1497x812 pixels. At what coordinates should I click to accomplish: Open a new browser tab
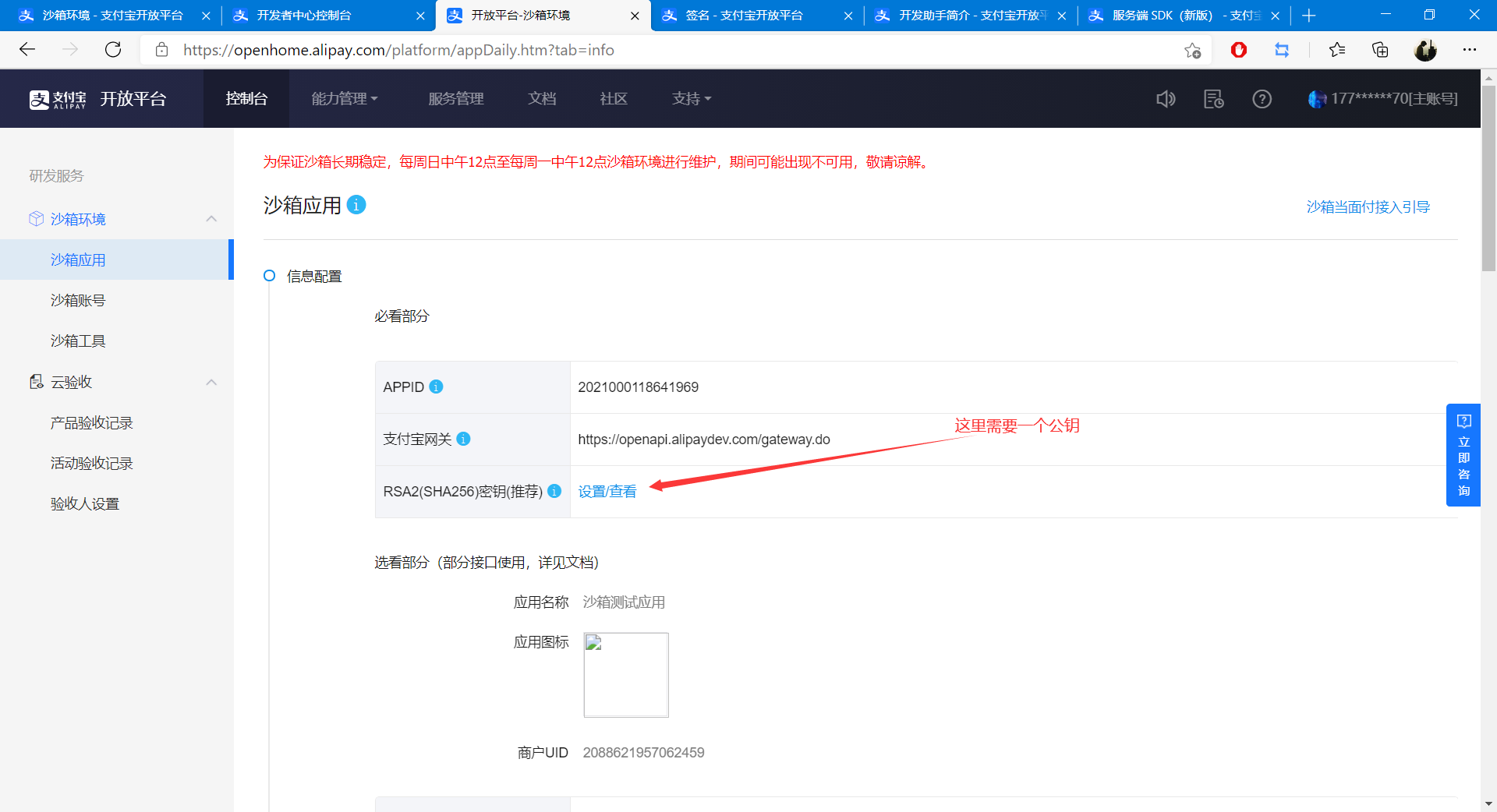click(x=1309, y=16)
